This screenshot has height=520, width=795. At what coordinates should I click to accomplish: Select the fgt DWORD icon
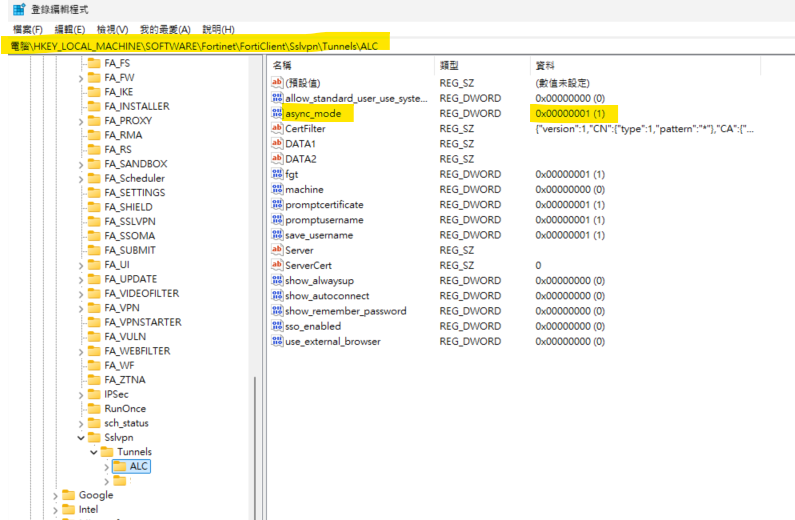(x=277, y=174)
